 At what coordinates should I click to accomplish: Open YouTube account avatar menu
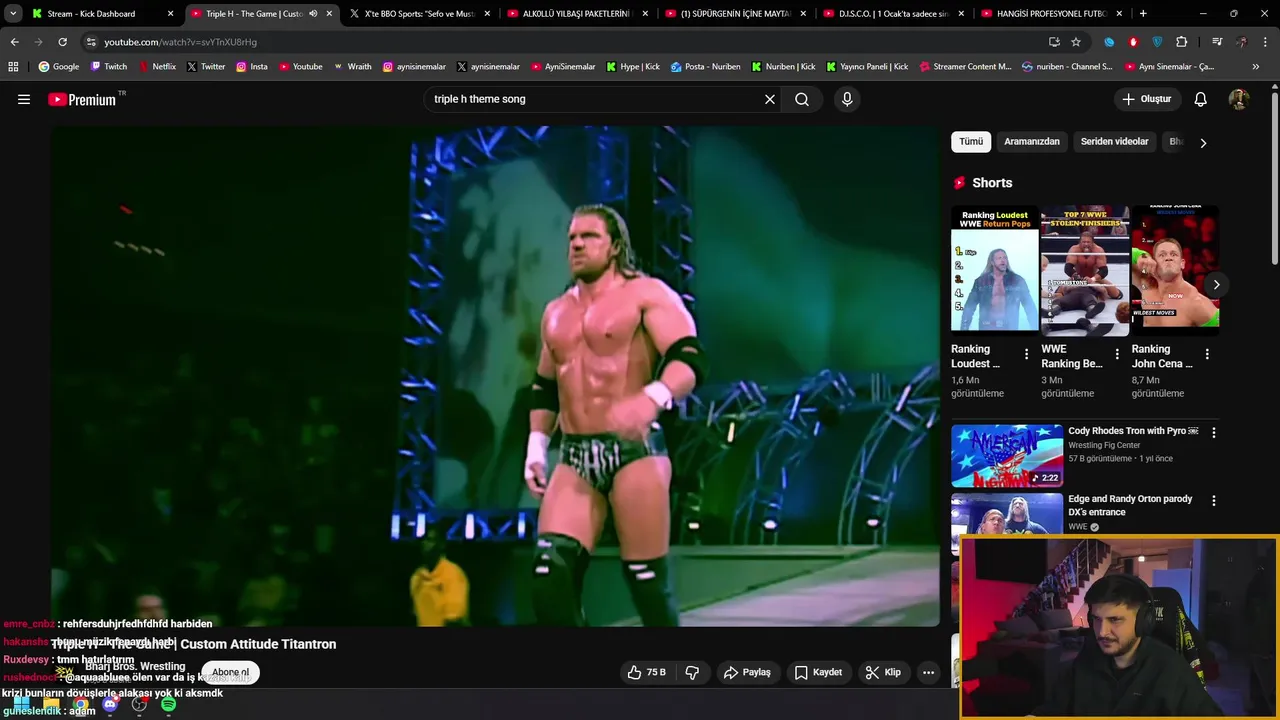pos(1239,99)
